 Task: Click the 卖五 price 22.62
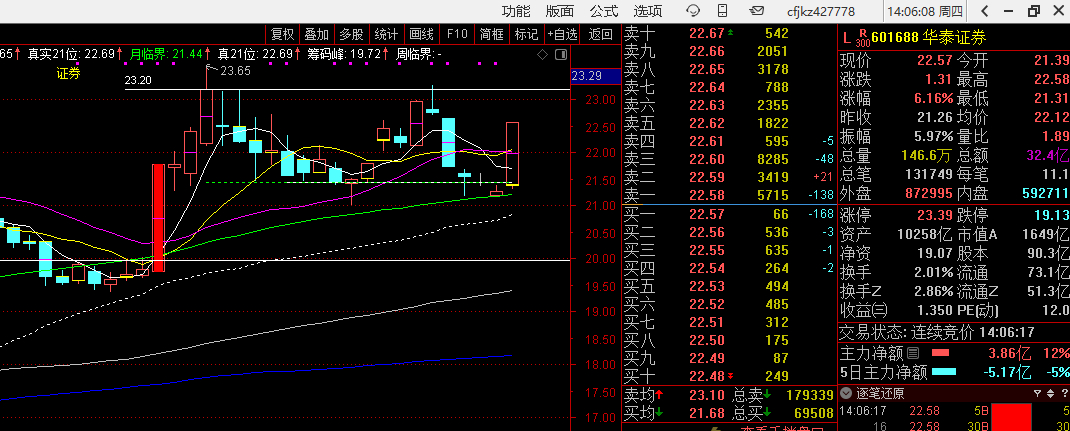[706, 123]
